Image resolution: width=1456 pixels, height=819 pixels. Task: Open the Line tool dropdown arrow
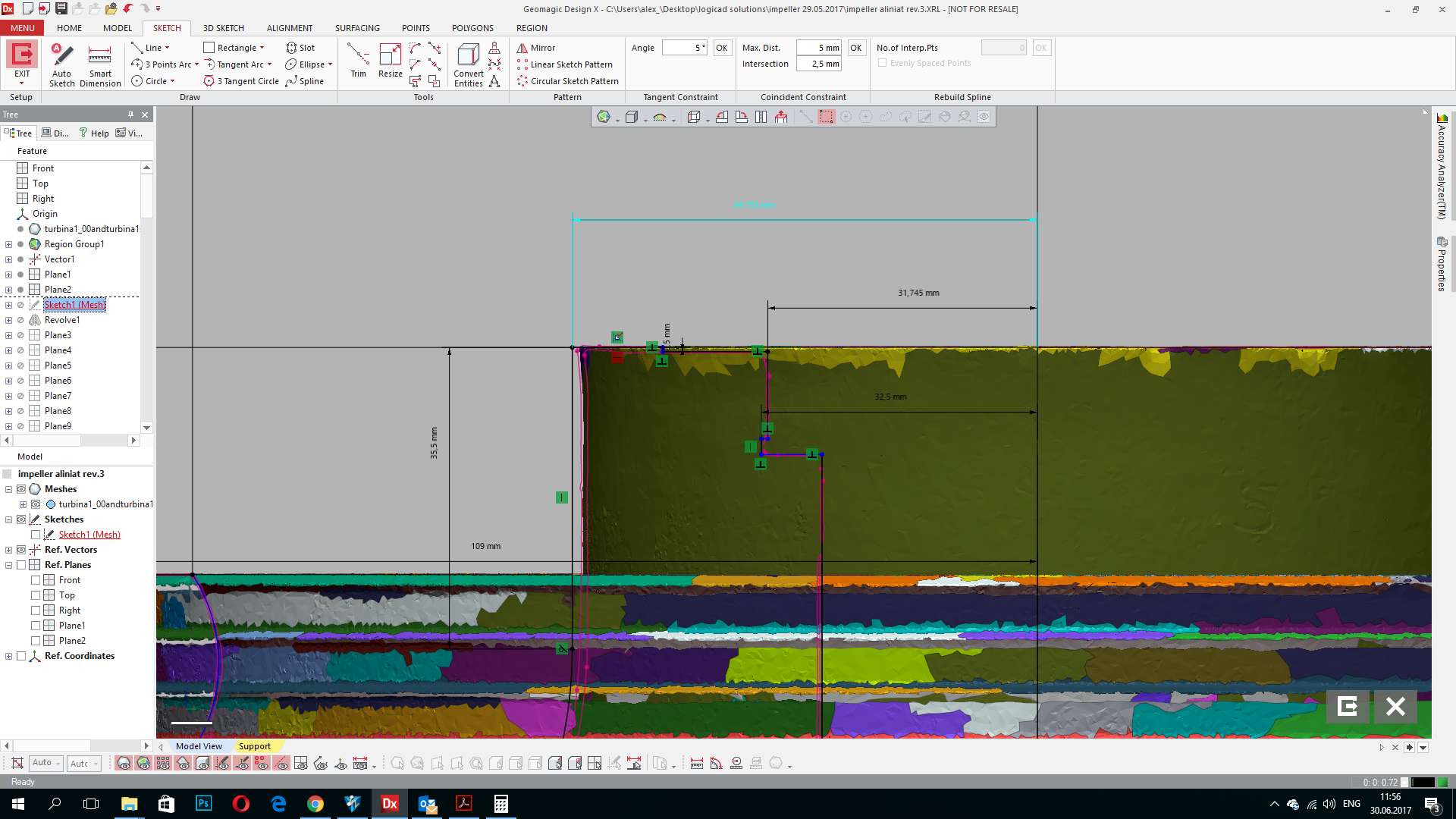coord(168,48)
